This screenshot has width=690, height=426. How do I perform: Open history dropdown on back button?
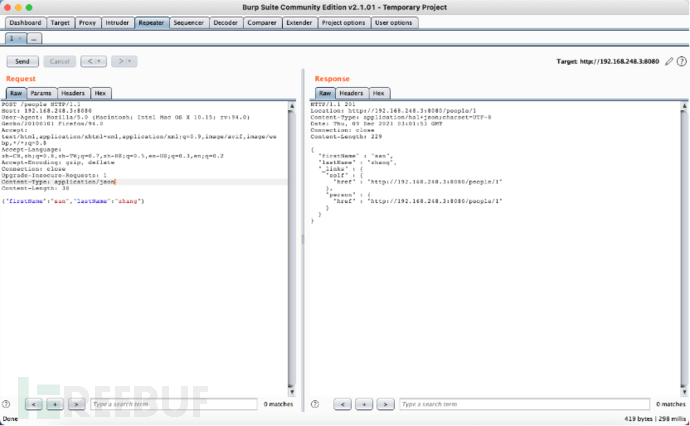point(99,61)
